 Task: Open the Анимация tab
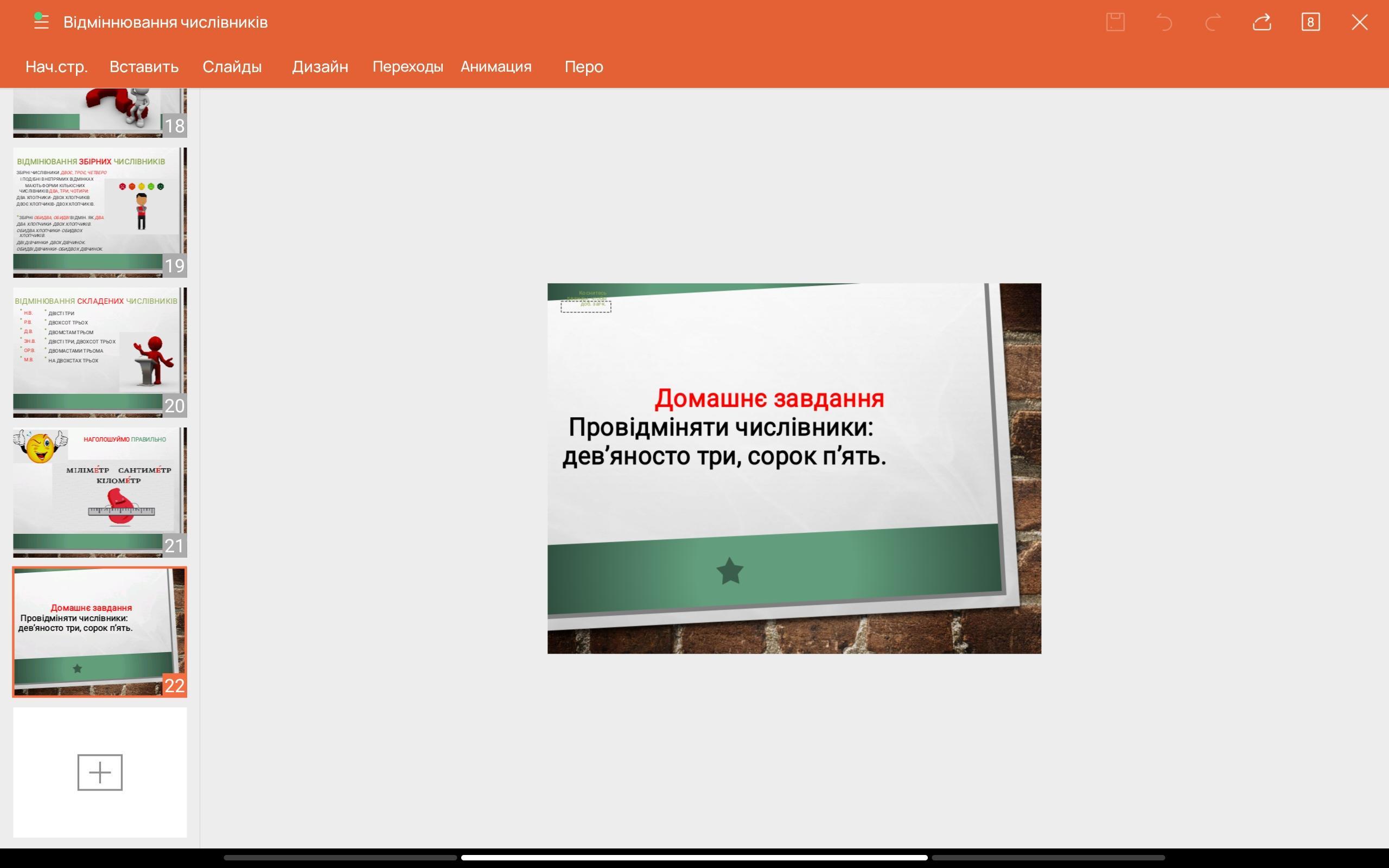coord(496,67)
